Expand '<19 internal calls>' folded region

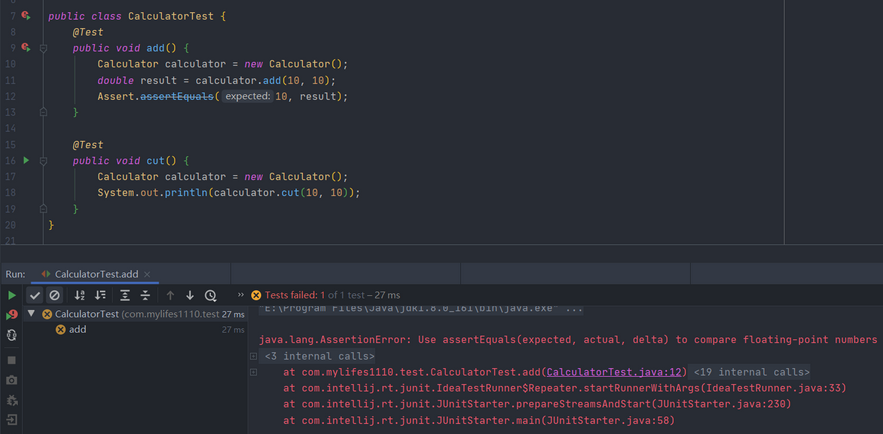click(x=752, y=372)
